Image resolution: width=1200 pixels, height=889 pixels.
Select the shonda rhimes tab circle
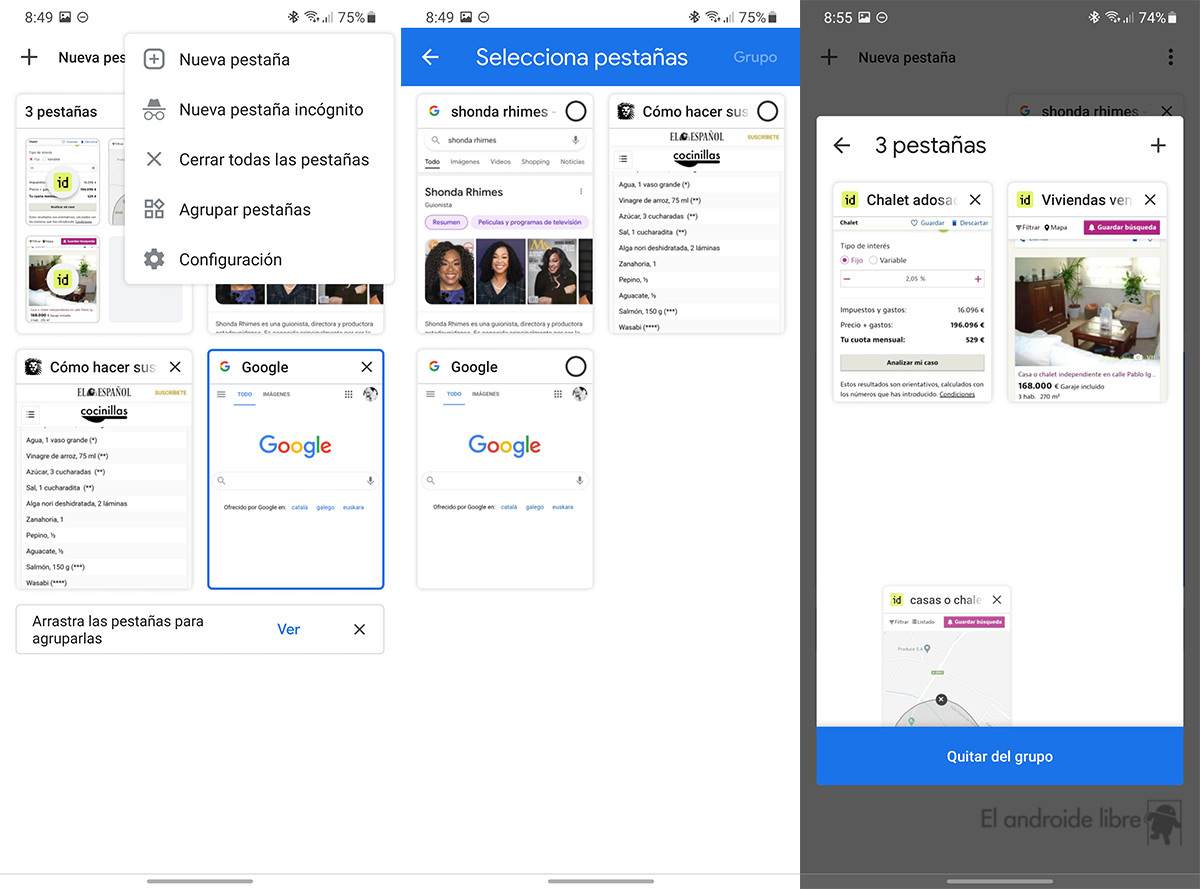(576, 111)
